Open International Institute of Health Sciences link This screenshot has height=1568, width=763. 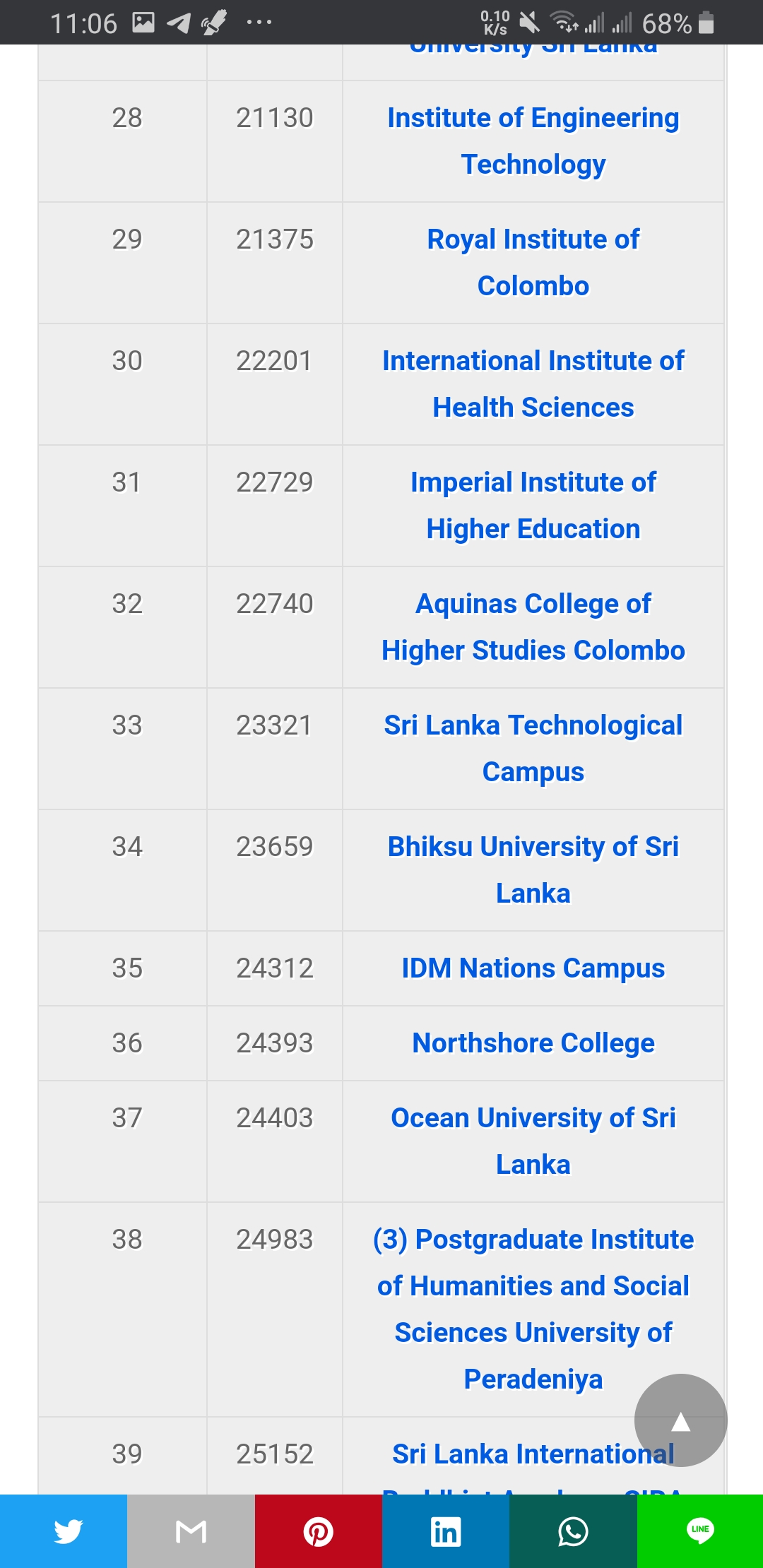coord(533,384)
